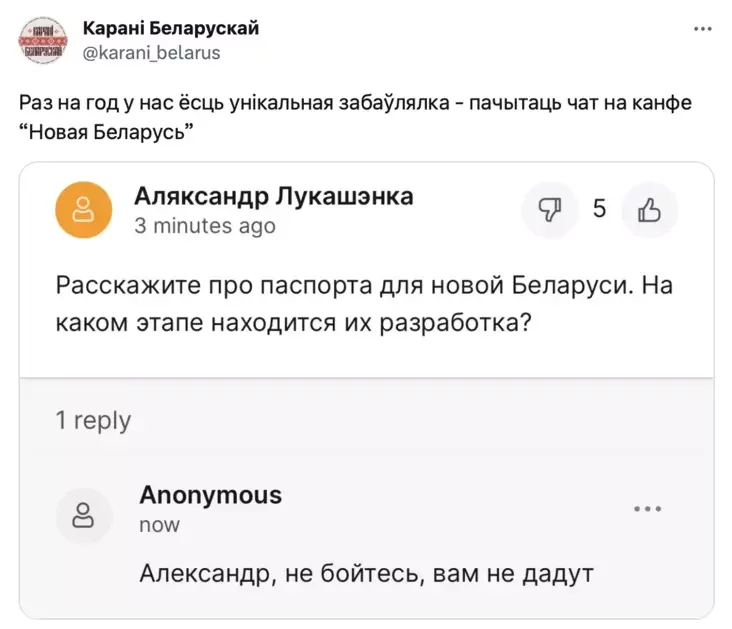732x629 pixels.
Task: Open the reply's three-dot more menu
Action: [647, 509]
